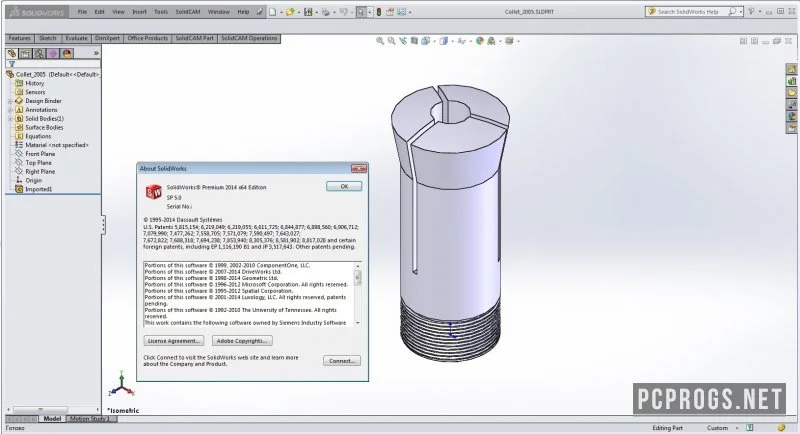The width and height of the screenshot is (800, 434).
Task: Click the Apply Scene icon
Action: pos(491,41)
